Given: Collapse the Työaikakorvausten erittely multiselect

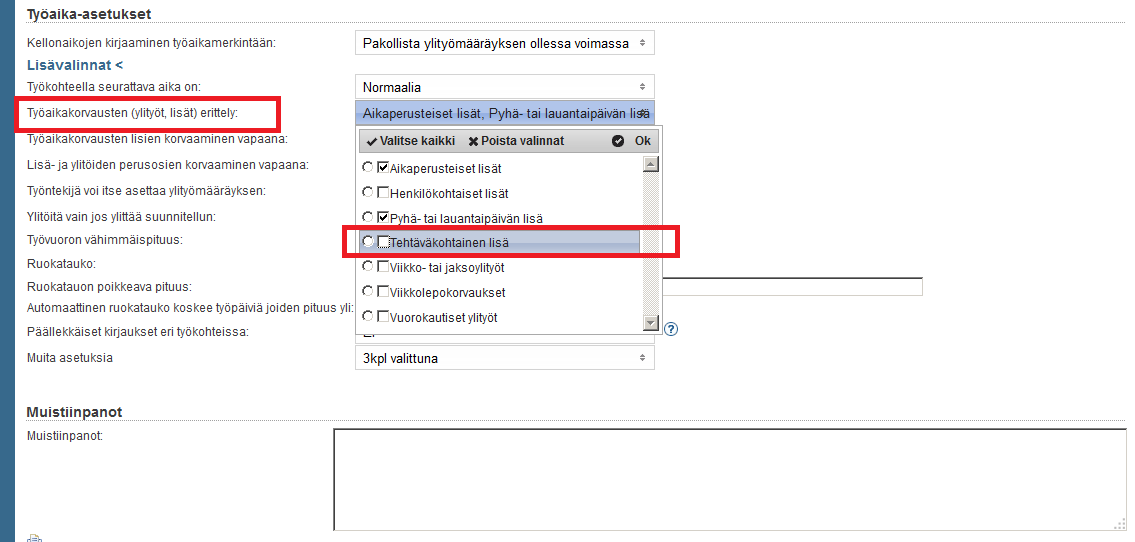Looking at the screenshot, I should pos(504,113).
